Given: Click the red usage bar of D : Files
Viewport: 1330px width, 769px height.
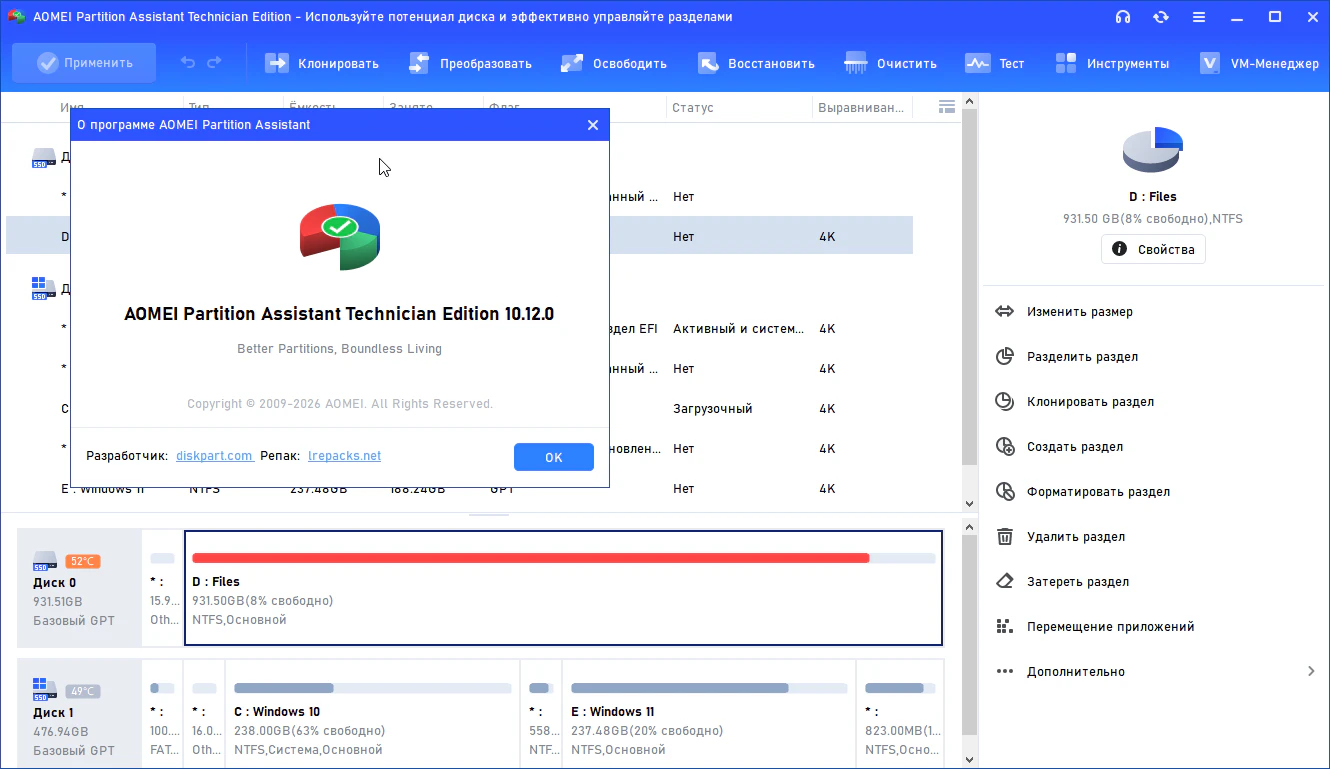Looking at the screenshot, I should pos(530,558).
